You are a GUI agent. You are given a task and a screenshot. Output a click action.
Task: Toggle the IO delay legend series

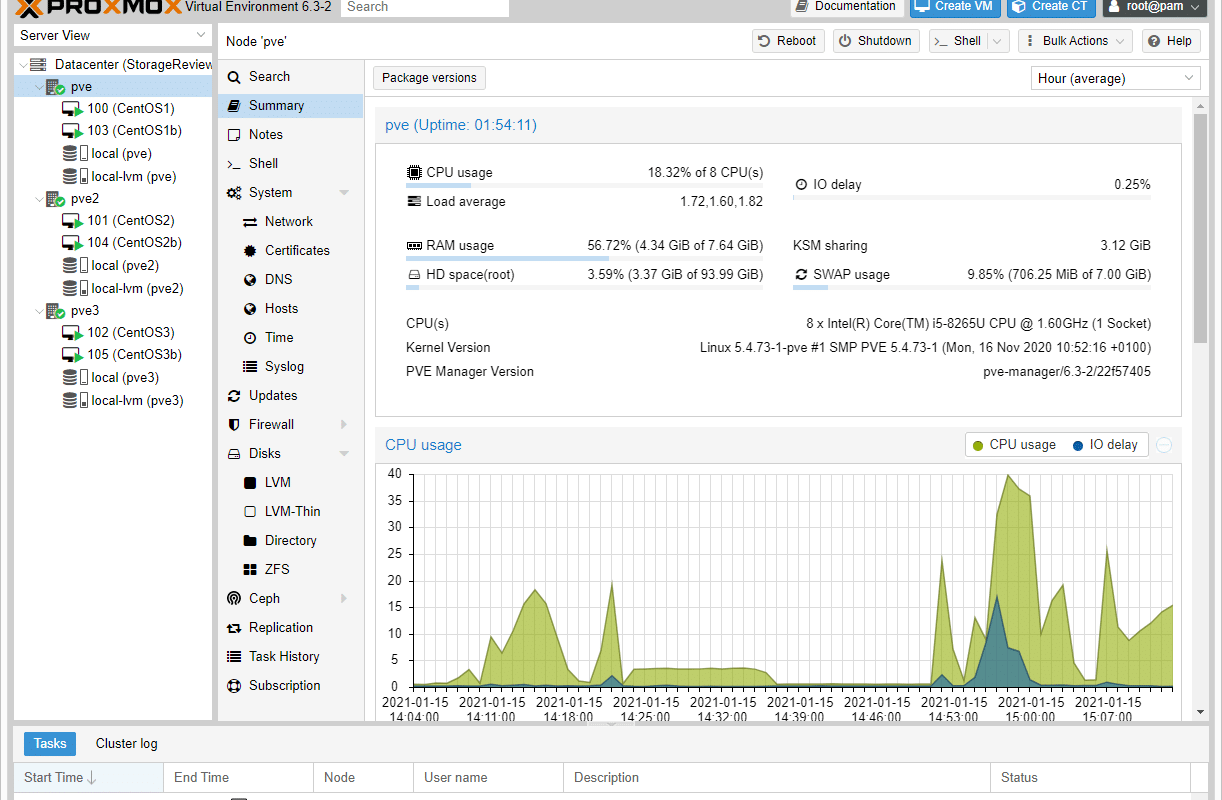pos(1104,445)
